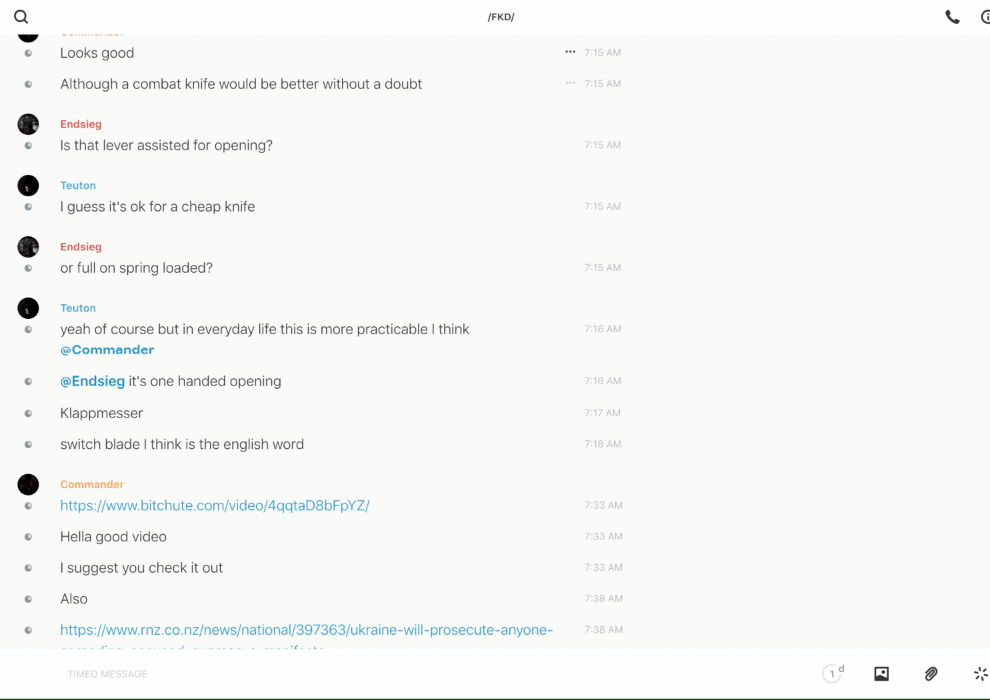Click the @Endsieg mention
The height and width of the screenshot is (700, 990).
coord(92,381)
